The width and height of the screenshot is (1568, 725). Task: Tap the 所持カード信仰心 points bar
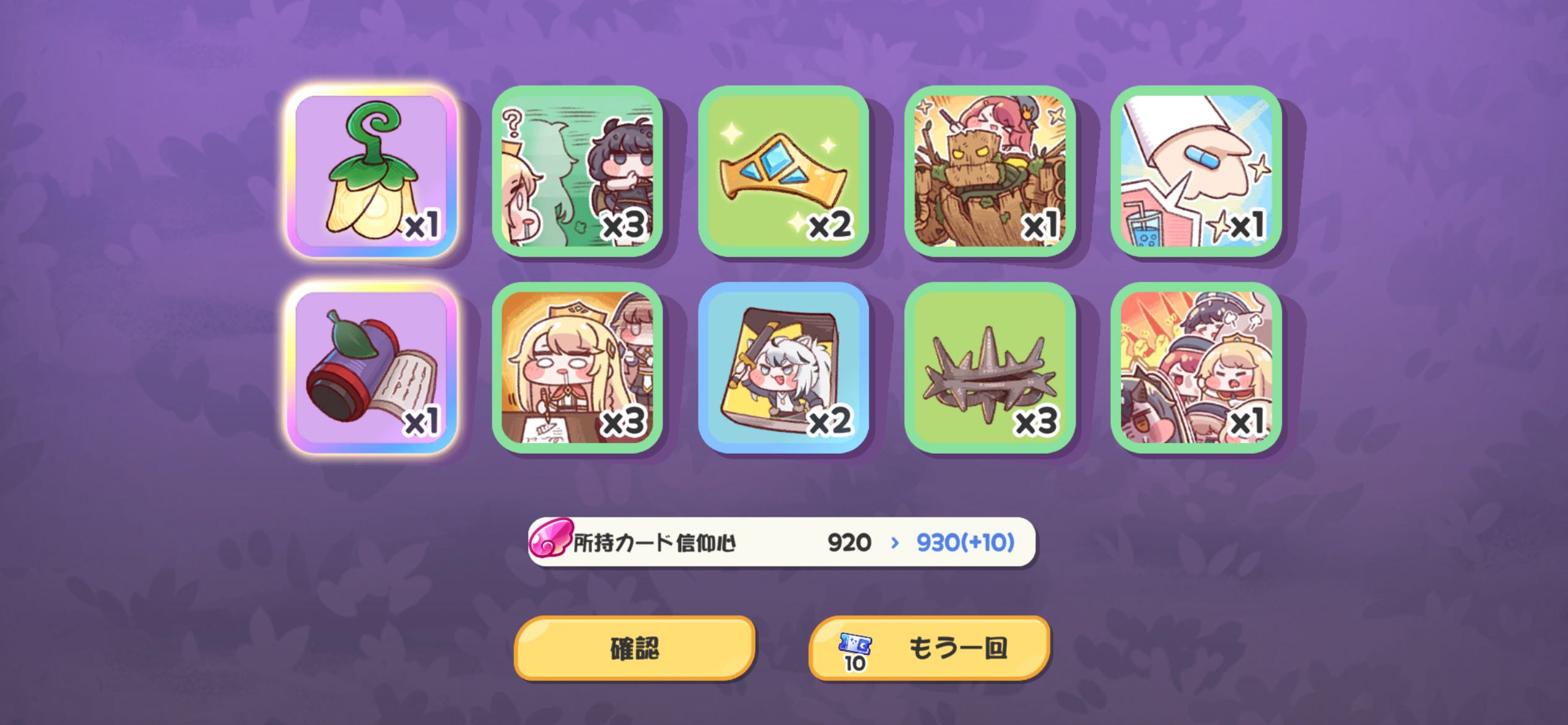(x=782, y=542)
